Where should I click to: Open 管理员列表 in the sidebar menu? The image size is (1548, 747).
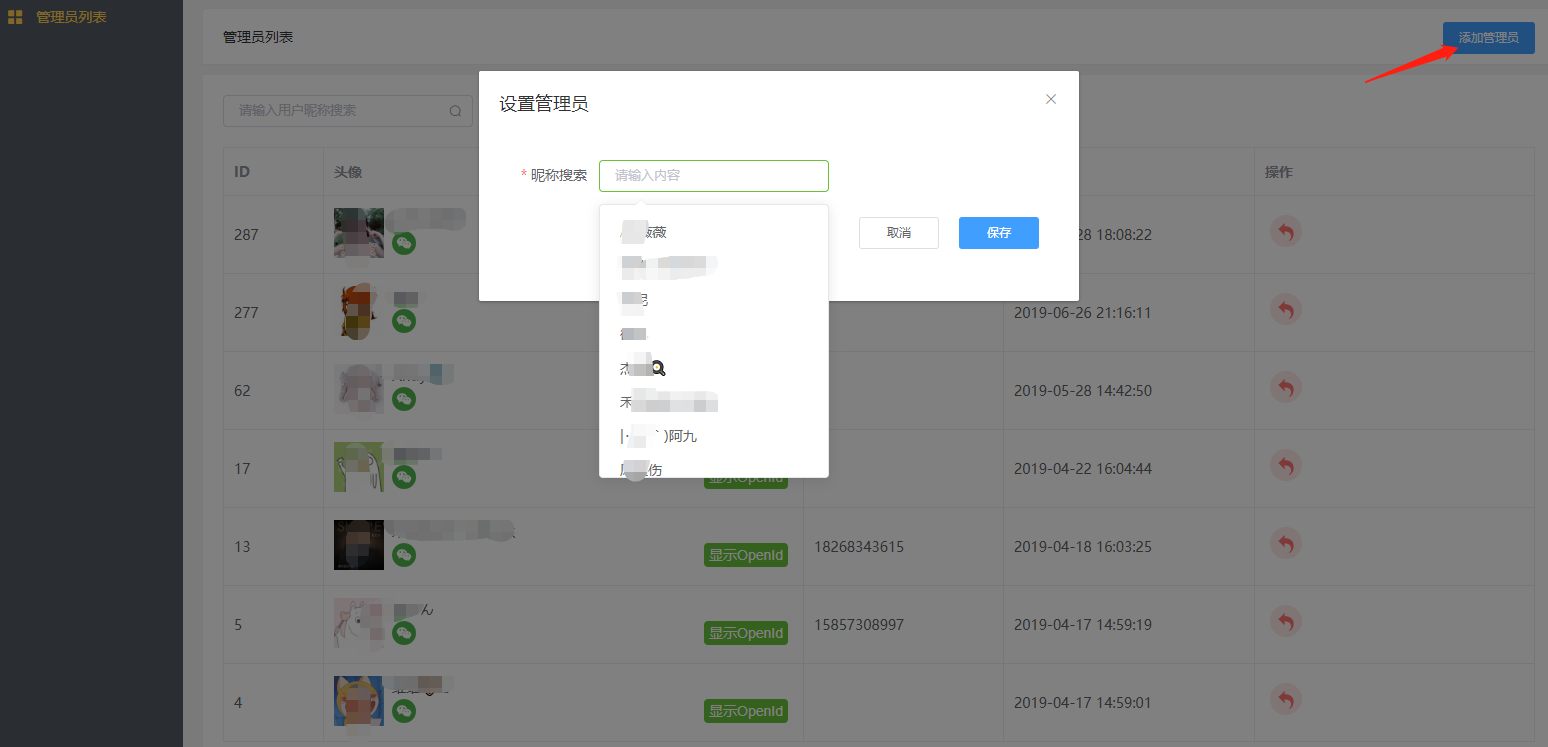click(x=71, y=17)
